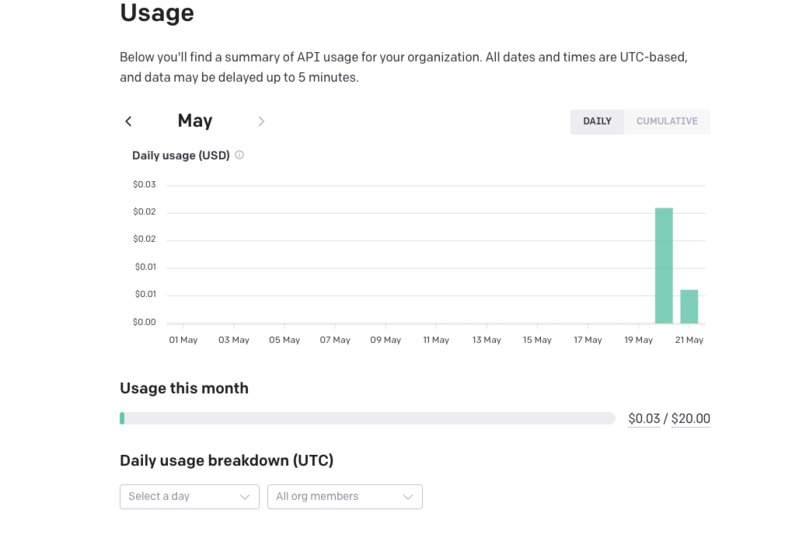
Task: Click the tall usage bar for 20 May
Action: click(x=664, y=266)
